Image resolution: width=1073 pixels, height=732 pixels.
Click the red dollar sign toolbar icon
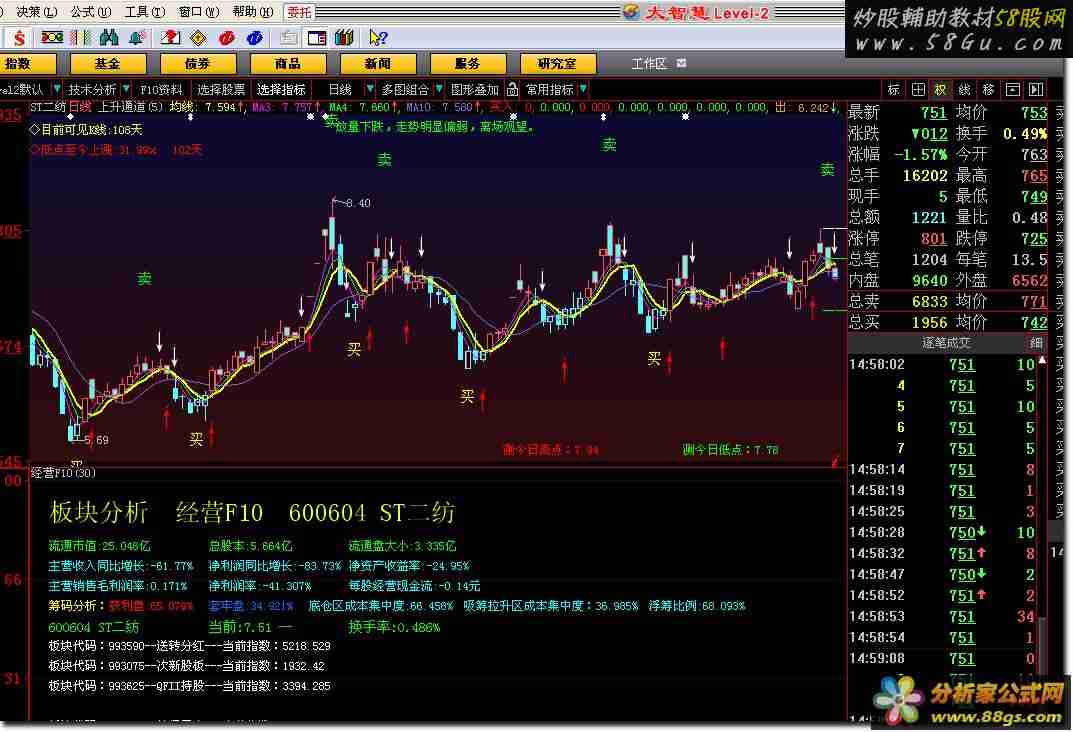pyautogui.click(x=19, y=38)
